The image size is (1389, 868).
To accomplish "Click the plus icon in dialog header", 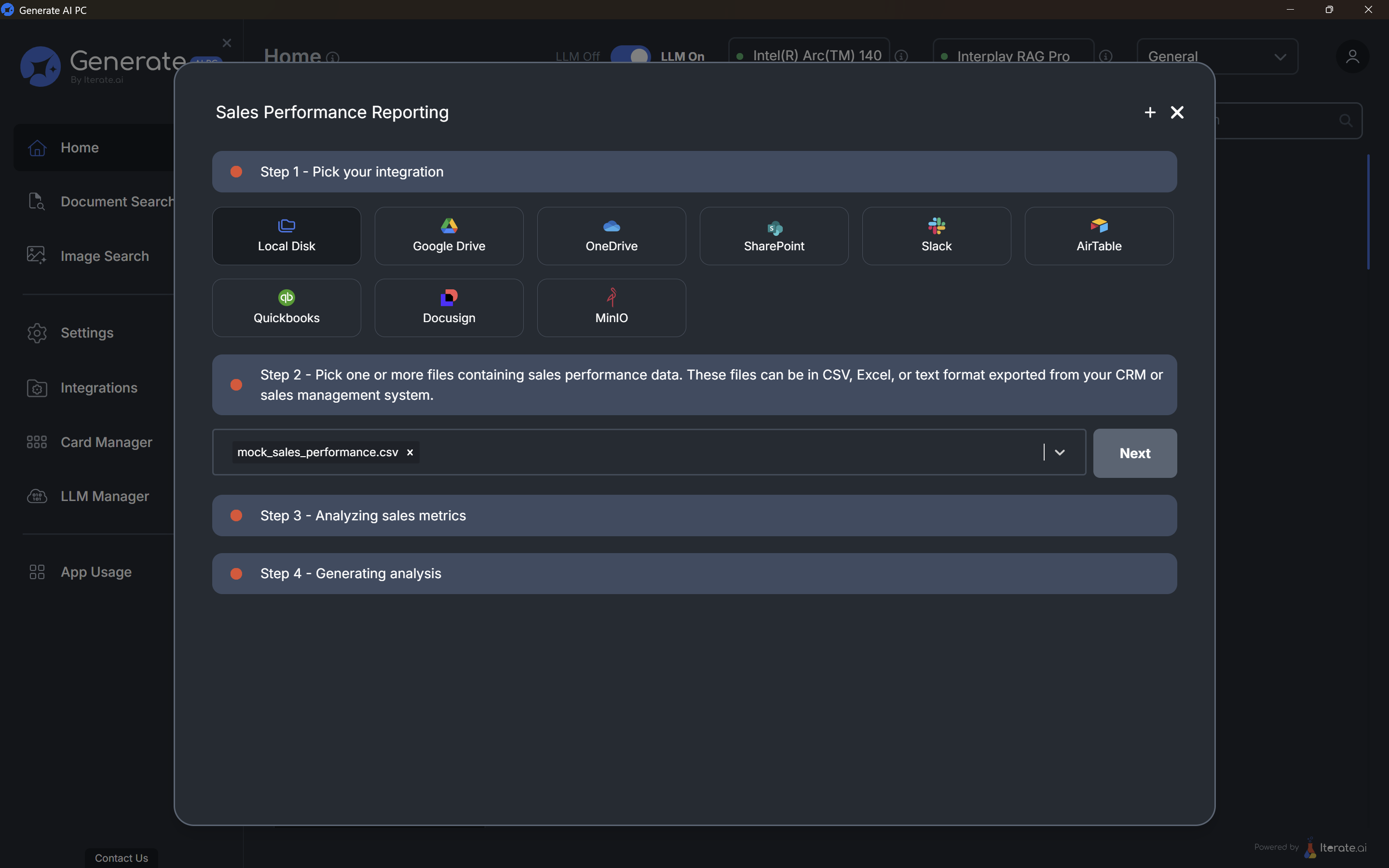I will [1150, 112].
